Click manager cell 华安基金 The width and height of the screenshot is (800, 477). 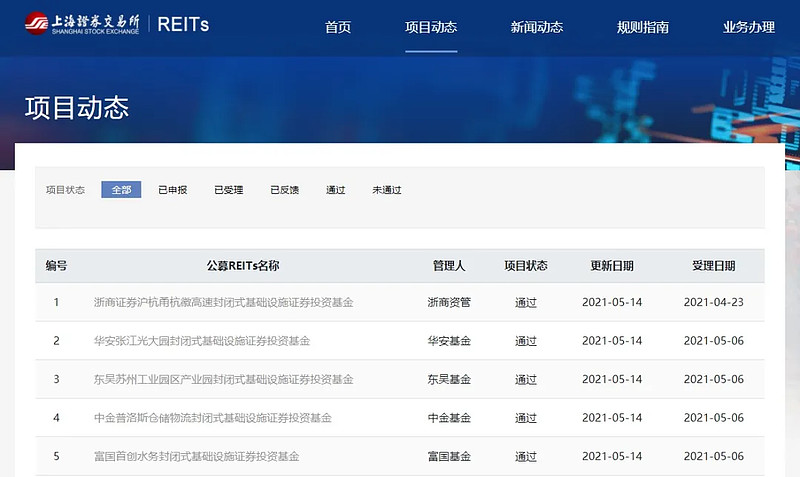pos(449,341)
